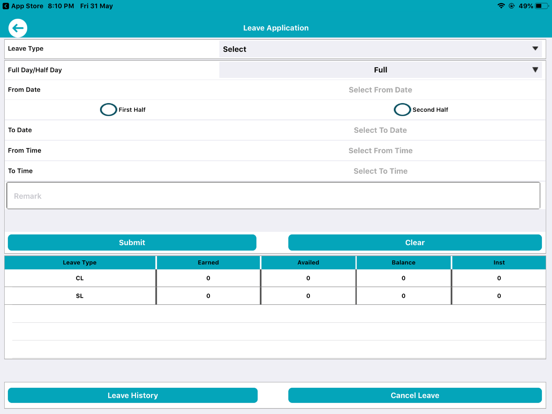
Task: Select the Second Half radio button
Action: click(x=402, y=109)
